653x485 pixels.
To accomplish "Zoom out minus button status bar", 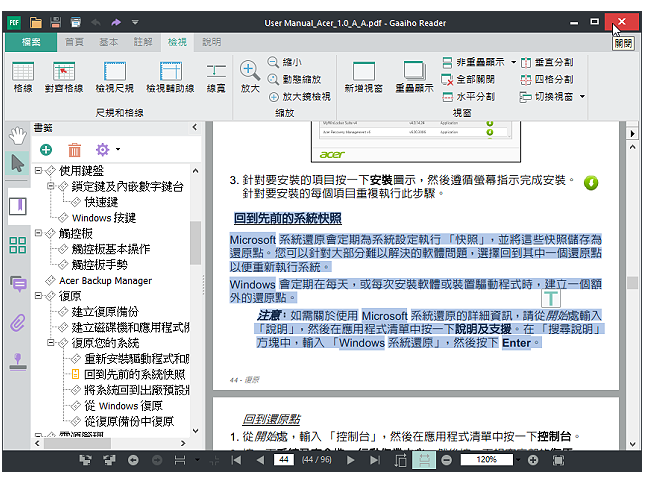I will (x=446, y=460).
